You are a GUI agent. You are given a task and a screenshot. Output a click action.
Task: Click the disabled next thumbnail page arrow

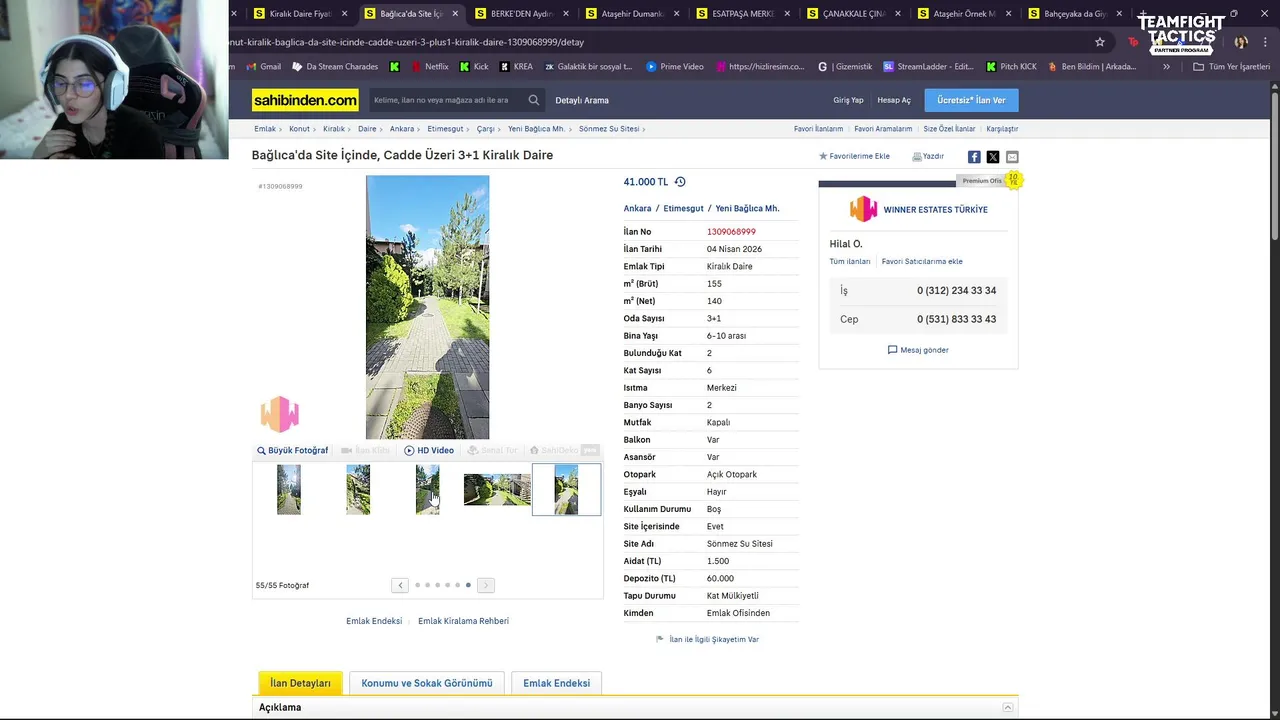(x=486, y=585)
